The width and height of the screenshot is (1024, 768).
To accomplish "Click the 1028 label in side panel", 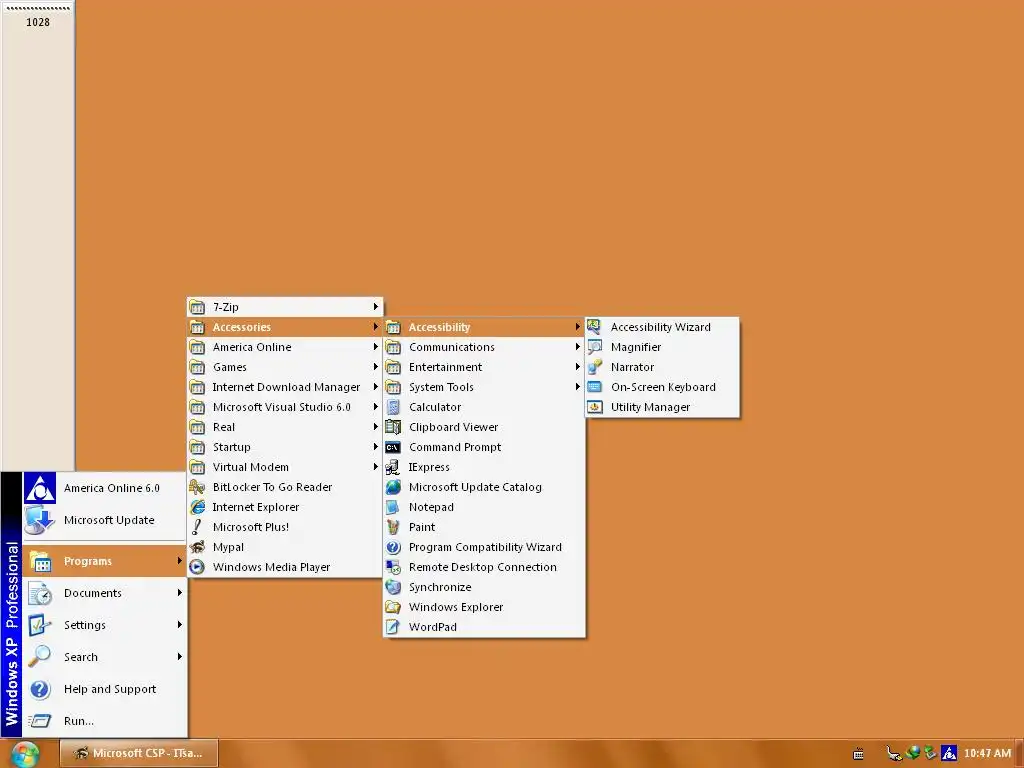I will [38, 22].
